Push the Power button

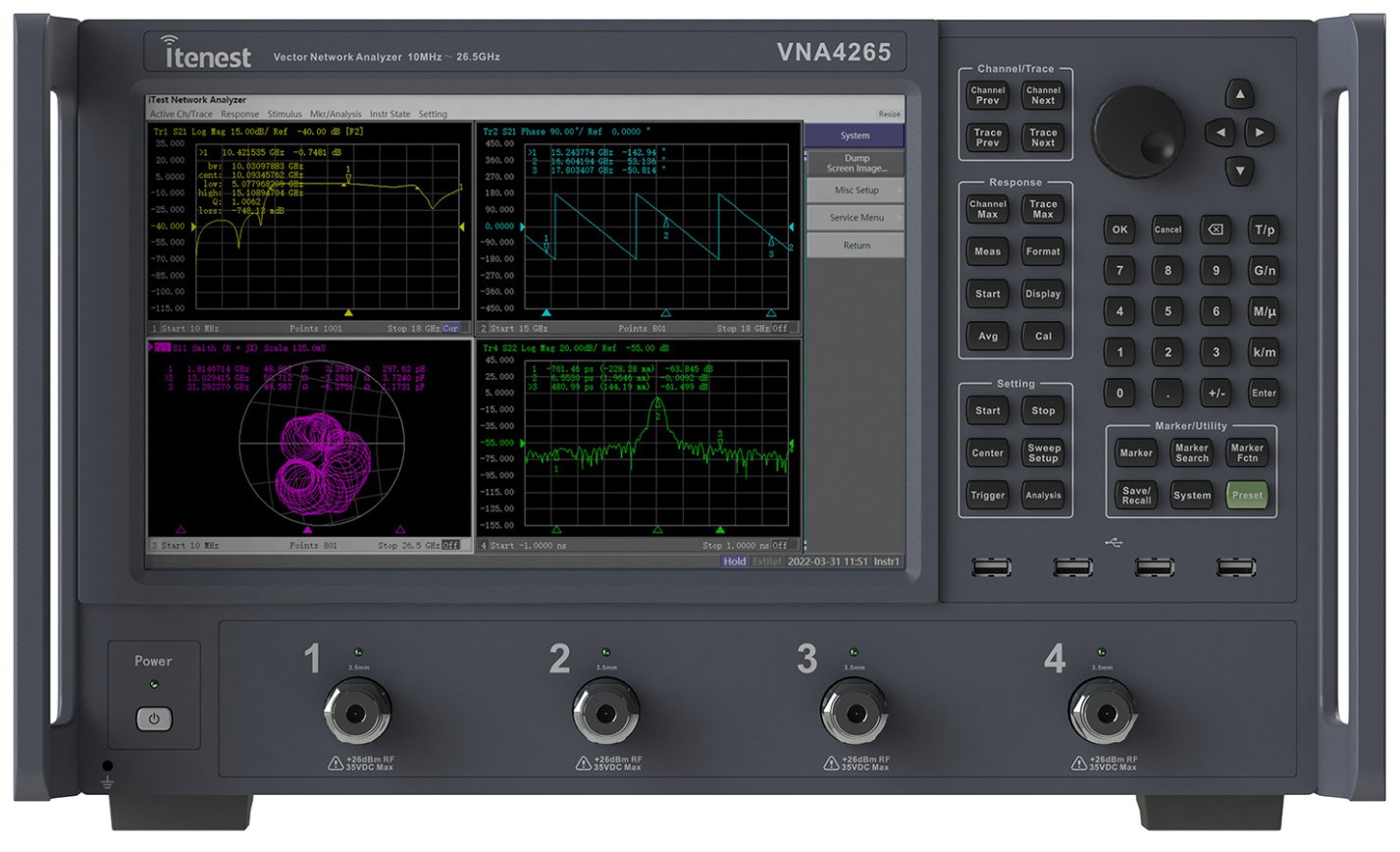click(x=154, y=719)
